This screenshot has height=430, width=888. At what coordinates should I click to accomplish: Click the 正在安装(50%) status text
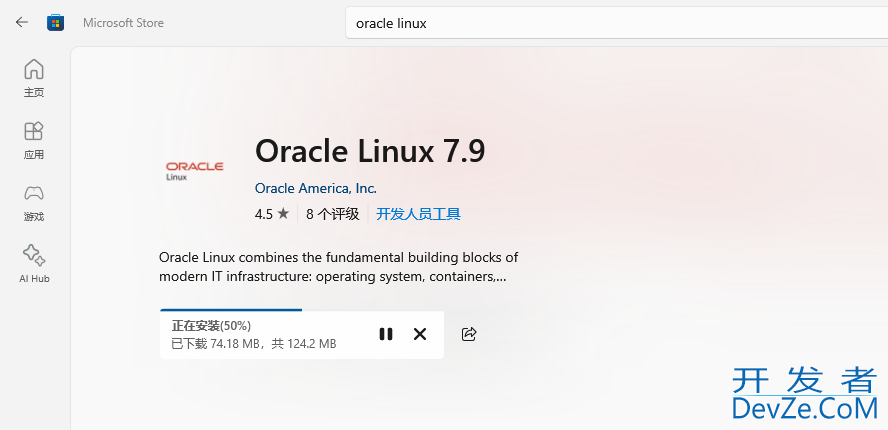click(211, 326)
